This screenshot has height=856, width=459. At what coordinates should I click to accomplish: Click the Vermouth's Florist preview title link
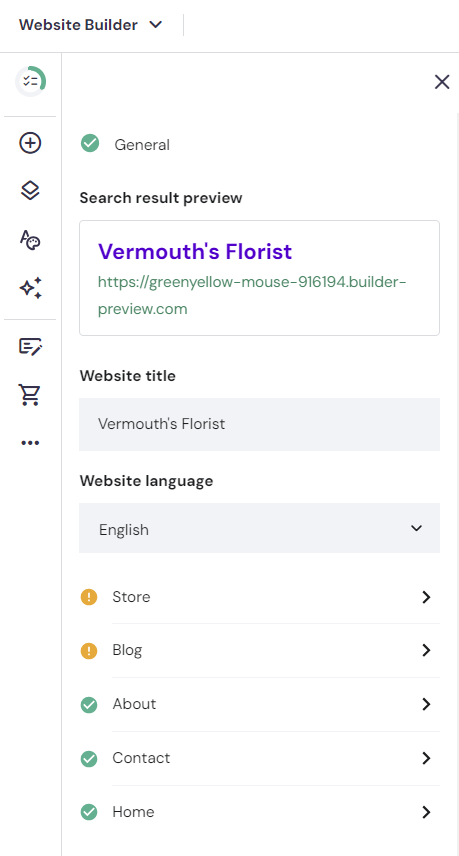coord(195,251)
